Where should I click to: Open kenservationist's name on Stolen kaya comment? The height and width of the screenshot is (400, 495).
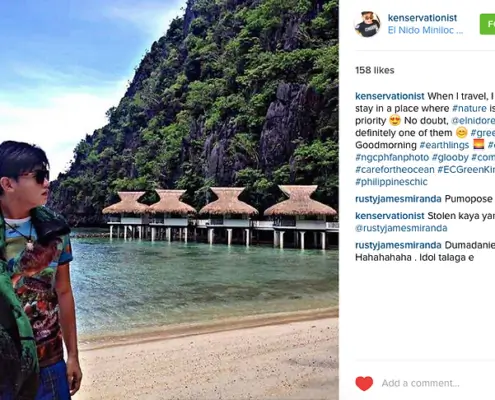coord(390,216)
